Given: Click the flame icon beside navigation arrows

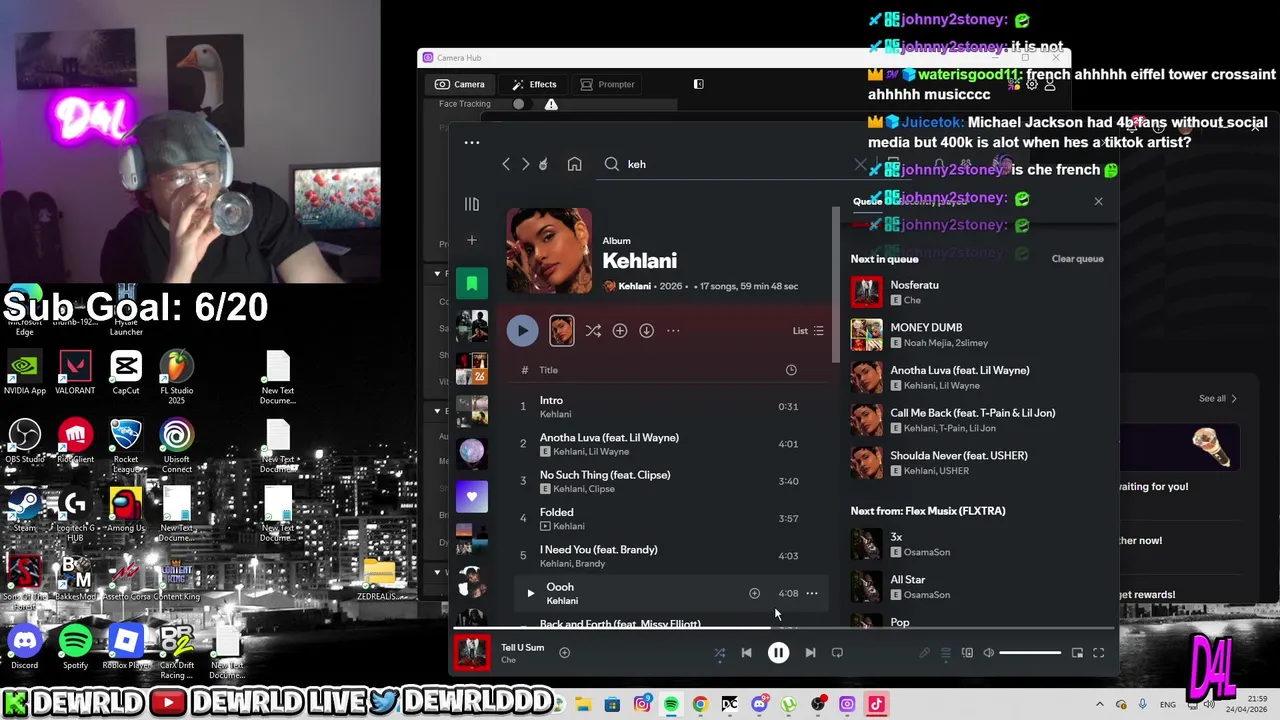Looking at the screenshot, I should pyautogui.click(x=543, y=164).
